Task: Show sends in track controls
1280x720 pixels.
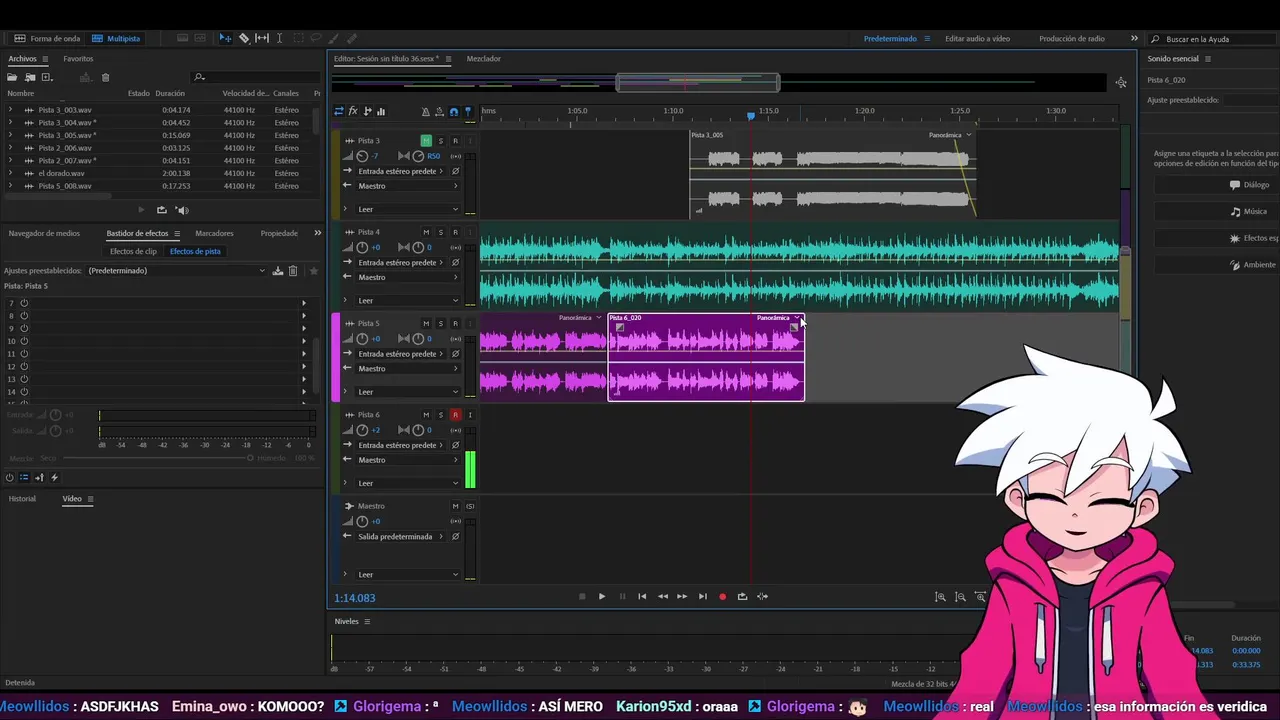Action: click(367, 111)
